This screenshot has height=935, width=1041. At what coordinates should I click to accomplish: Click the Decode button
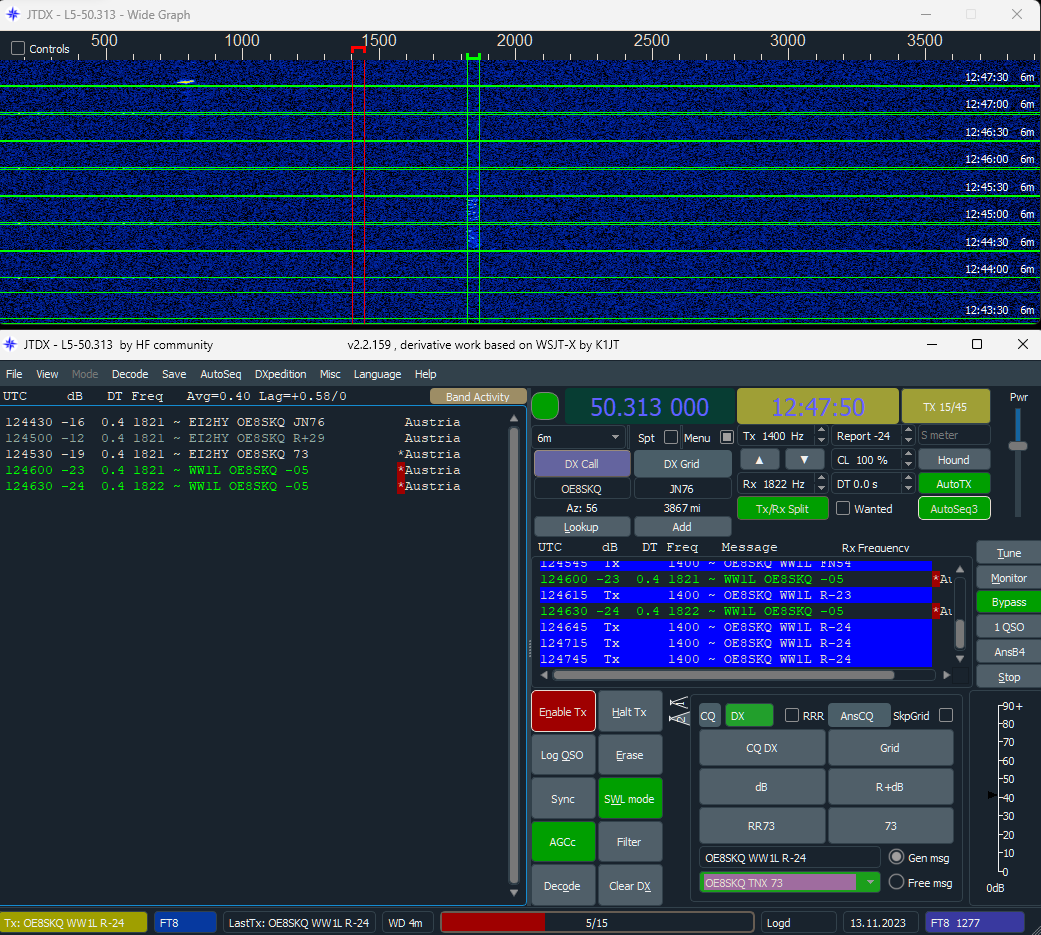click(x=563, y=885)
